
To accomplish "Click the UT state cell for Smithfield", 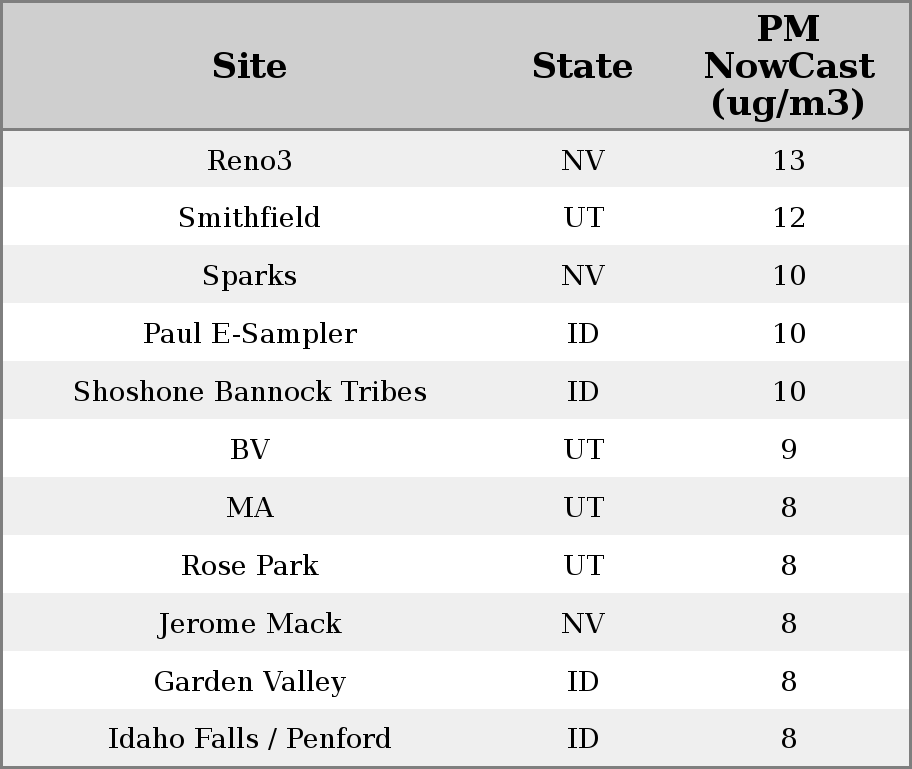I will (x=582, y=218).
